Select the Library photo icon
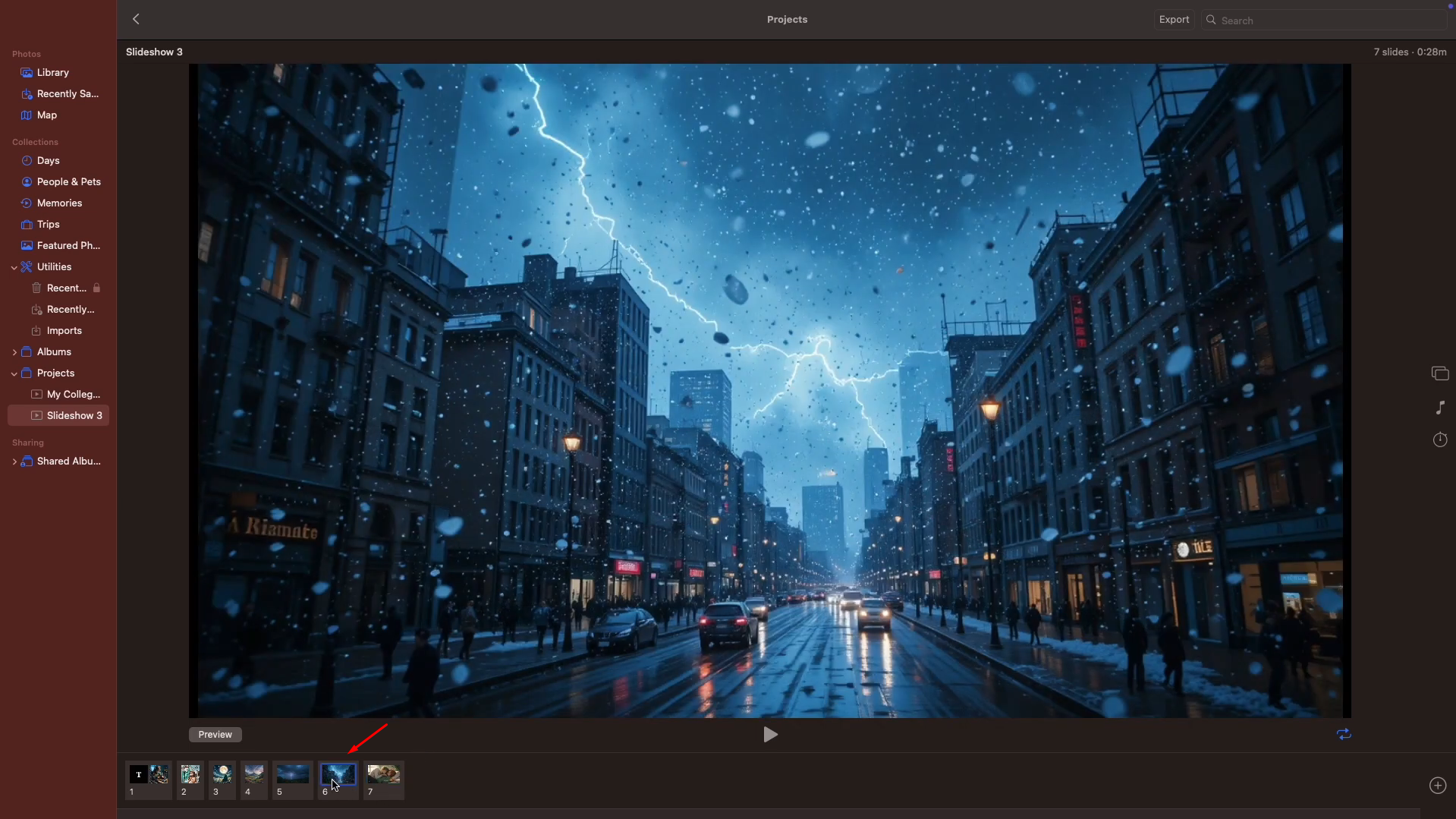 coord(27,73)
